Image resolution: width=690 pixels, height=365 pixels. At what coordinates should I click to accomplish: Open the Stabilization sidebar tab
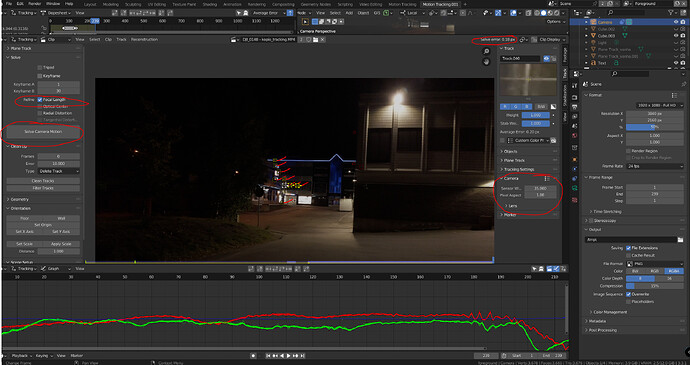tap(565, 96)
